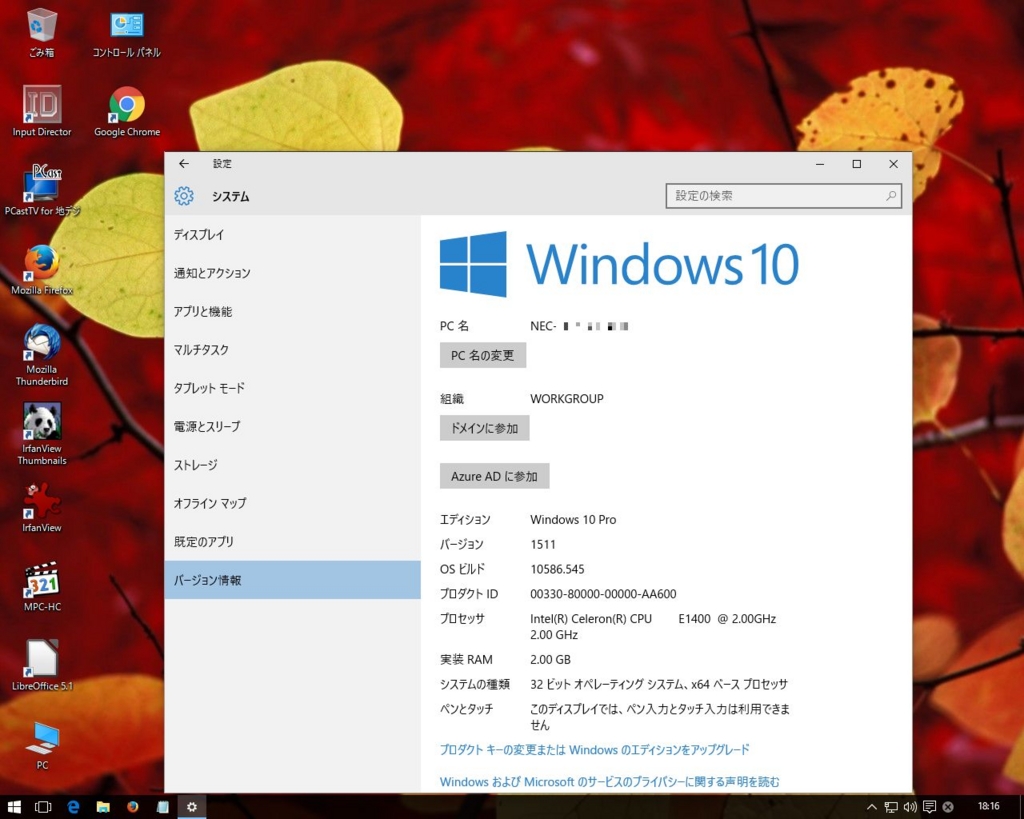The image size is (1024, 819).
Task: Open Task View on the taskbar
Action: click(43, 807)
